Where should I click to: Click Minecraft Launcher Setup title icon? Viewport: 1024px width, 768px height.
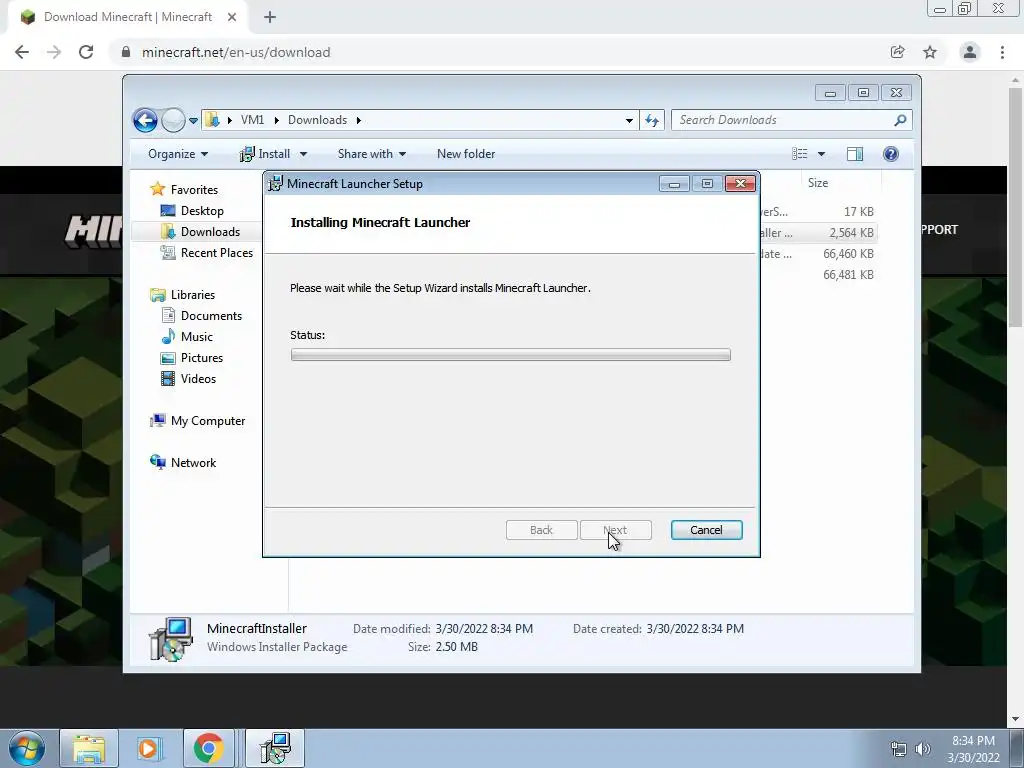pyautogui.click(x=275, y=184)
